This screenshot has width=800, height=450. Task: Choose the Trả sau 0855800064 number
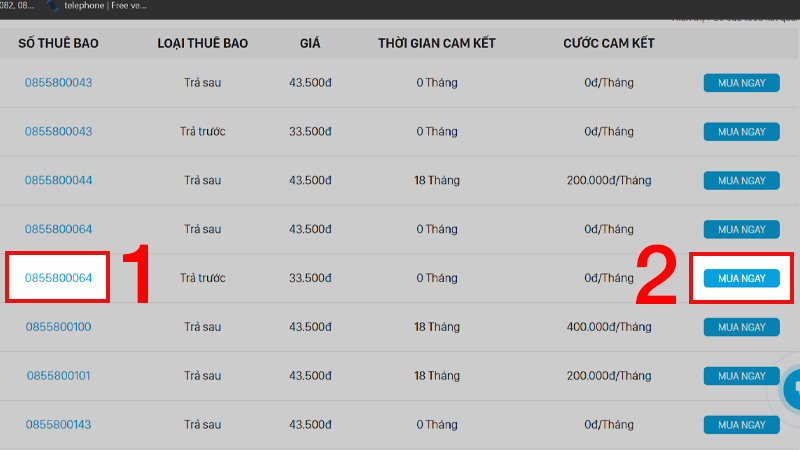(59, 229)
